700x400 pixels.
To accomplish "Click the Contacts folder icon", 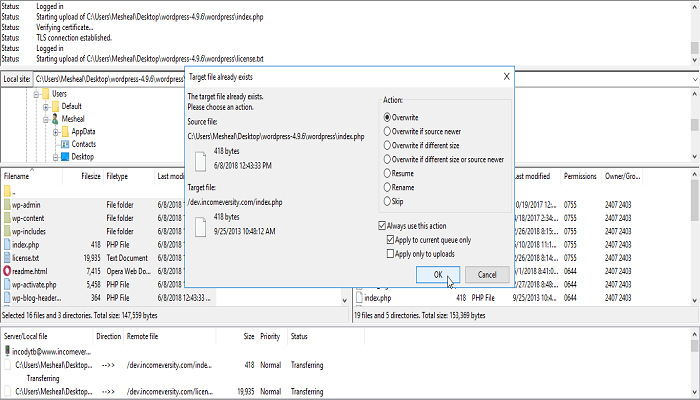I will (x=65, y=144).
